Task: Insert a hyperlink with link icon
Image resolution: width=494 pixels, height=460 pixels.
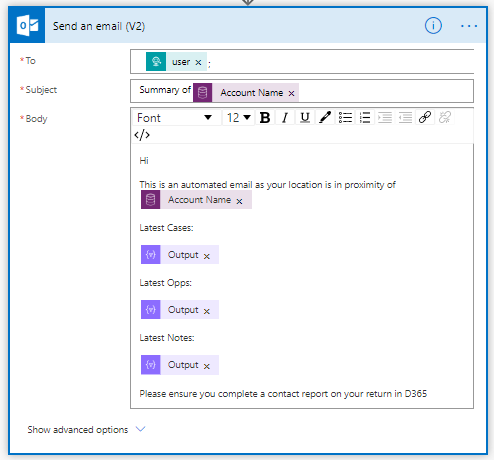Action: pos(425,118)
